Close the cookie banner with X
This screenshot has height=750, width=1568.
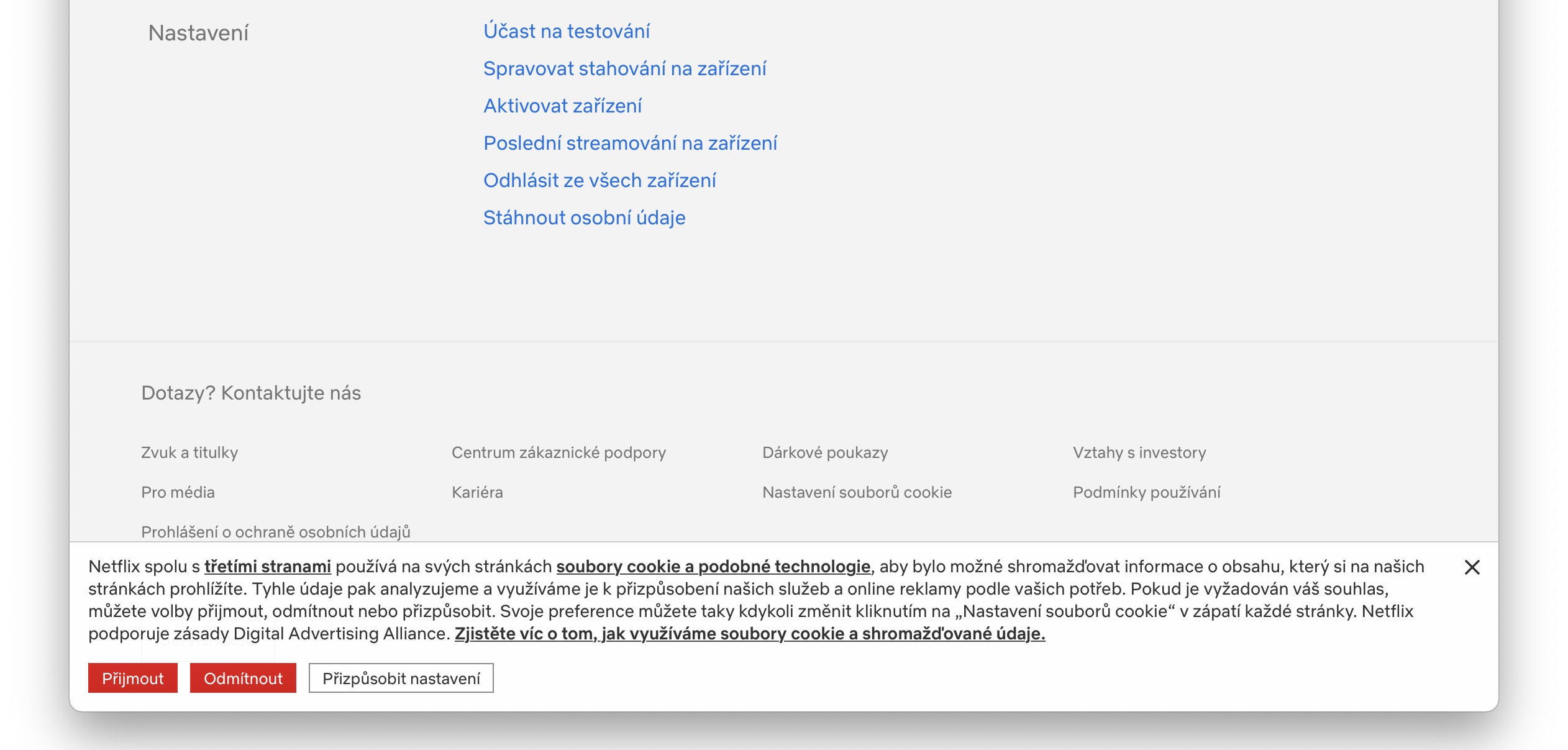click(1472, 567)
